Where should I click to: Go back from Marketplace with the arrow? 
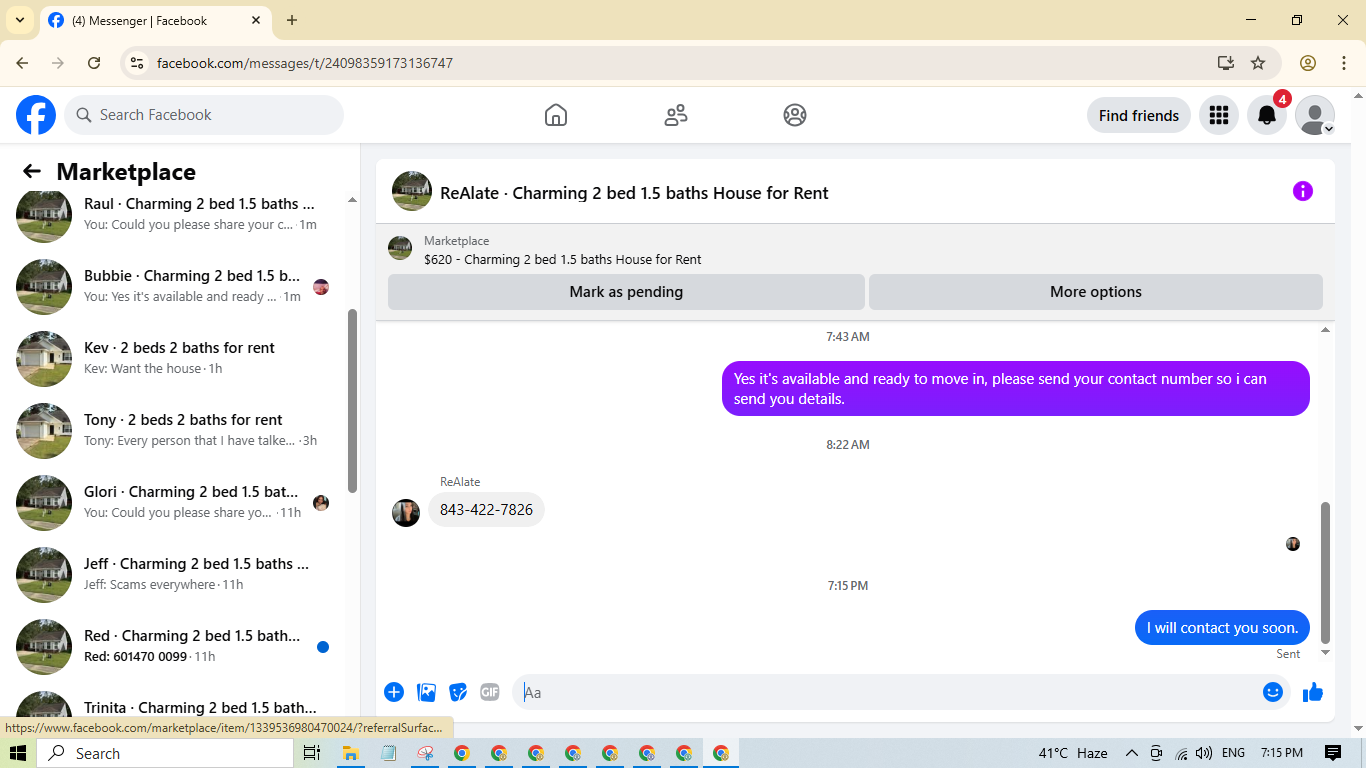32,171
